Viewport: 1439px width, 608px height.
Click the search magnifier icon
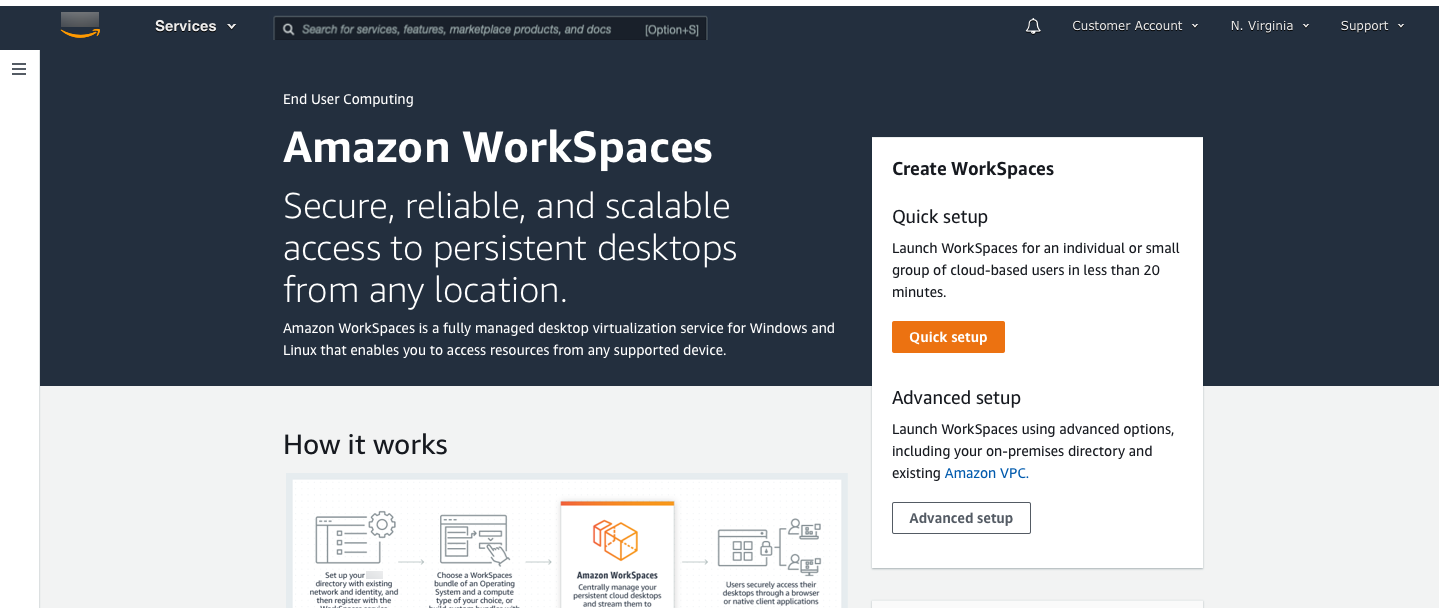click(289, 28)
